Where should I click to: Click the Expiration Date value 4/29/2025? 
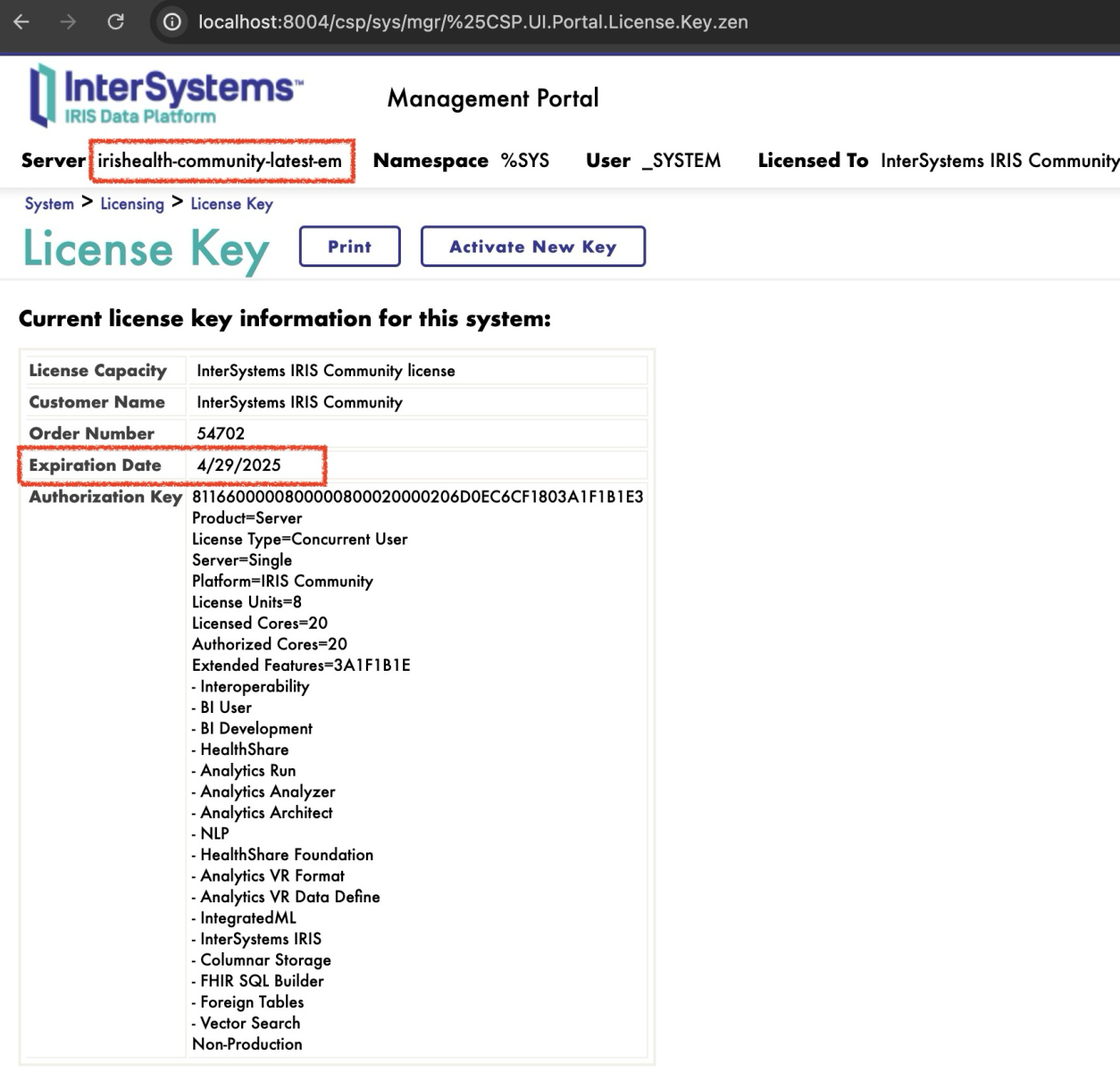pos(238,465)
